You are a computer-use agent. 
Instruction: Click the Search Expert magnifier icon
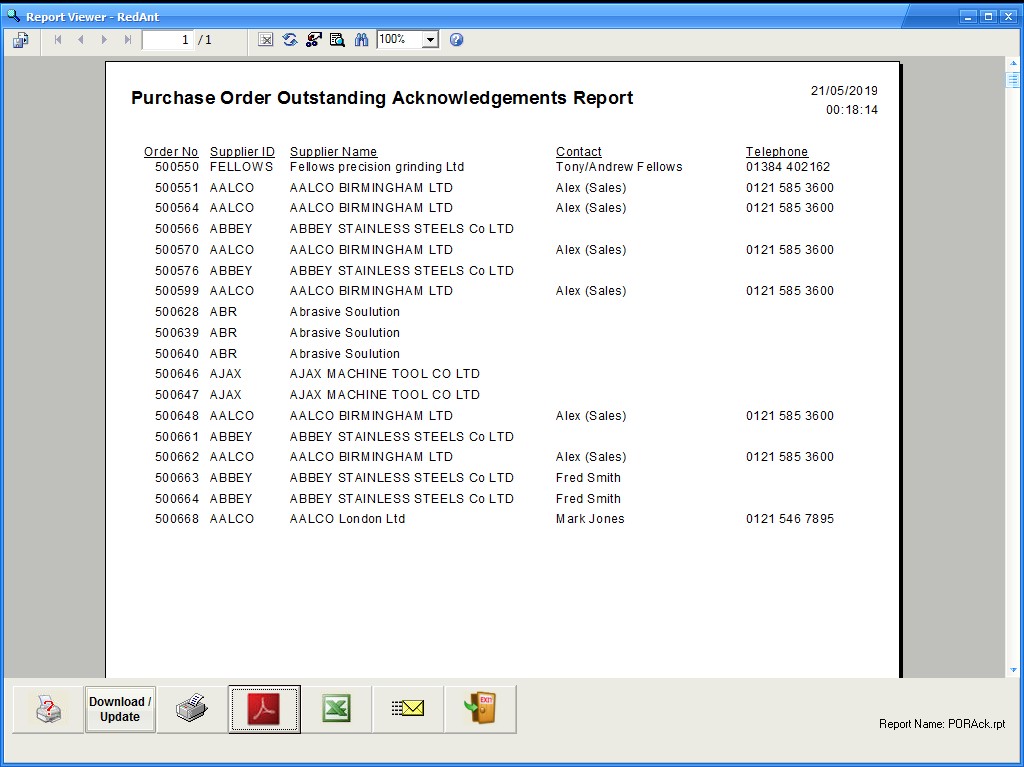tap(337, 40)
